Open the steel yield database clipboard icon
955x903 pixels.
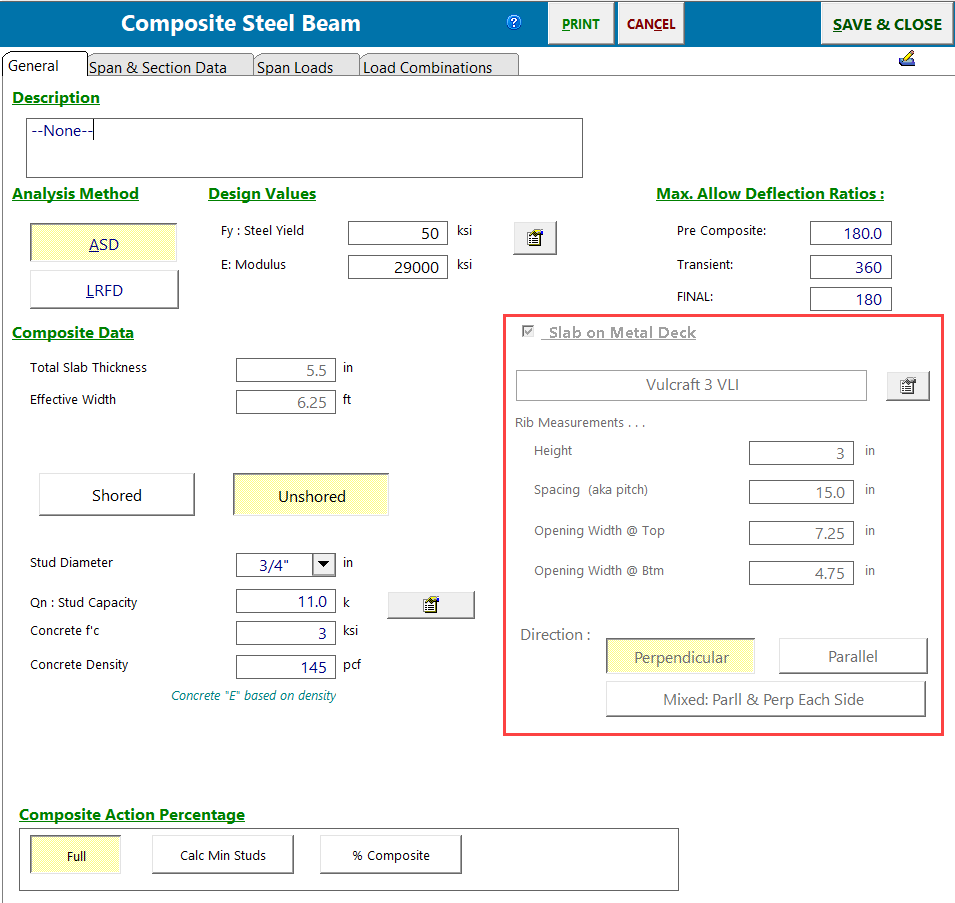535,238
